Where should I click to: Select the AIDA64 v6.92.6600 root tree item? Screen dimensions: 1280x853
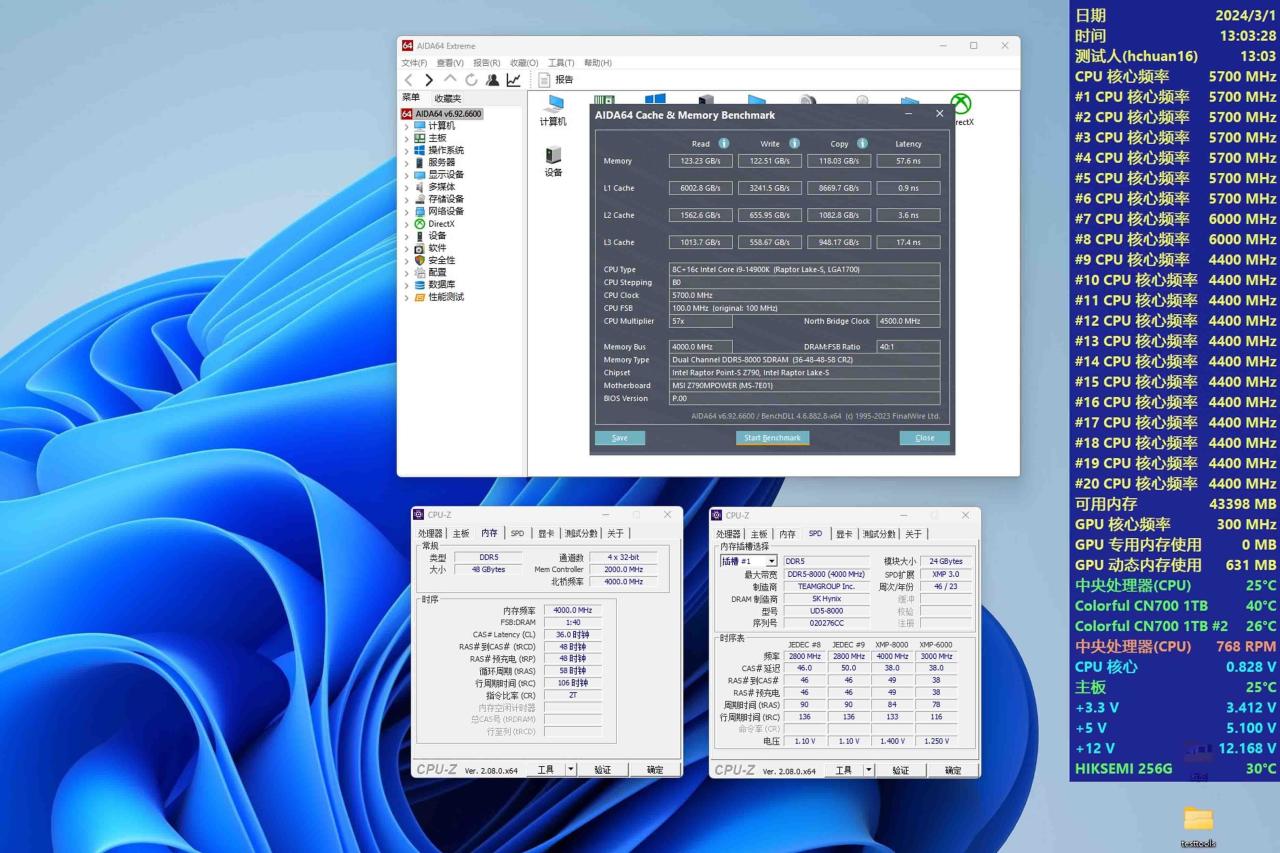click(442, 114)
